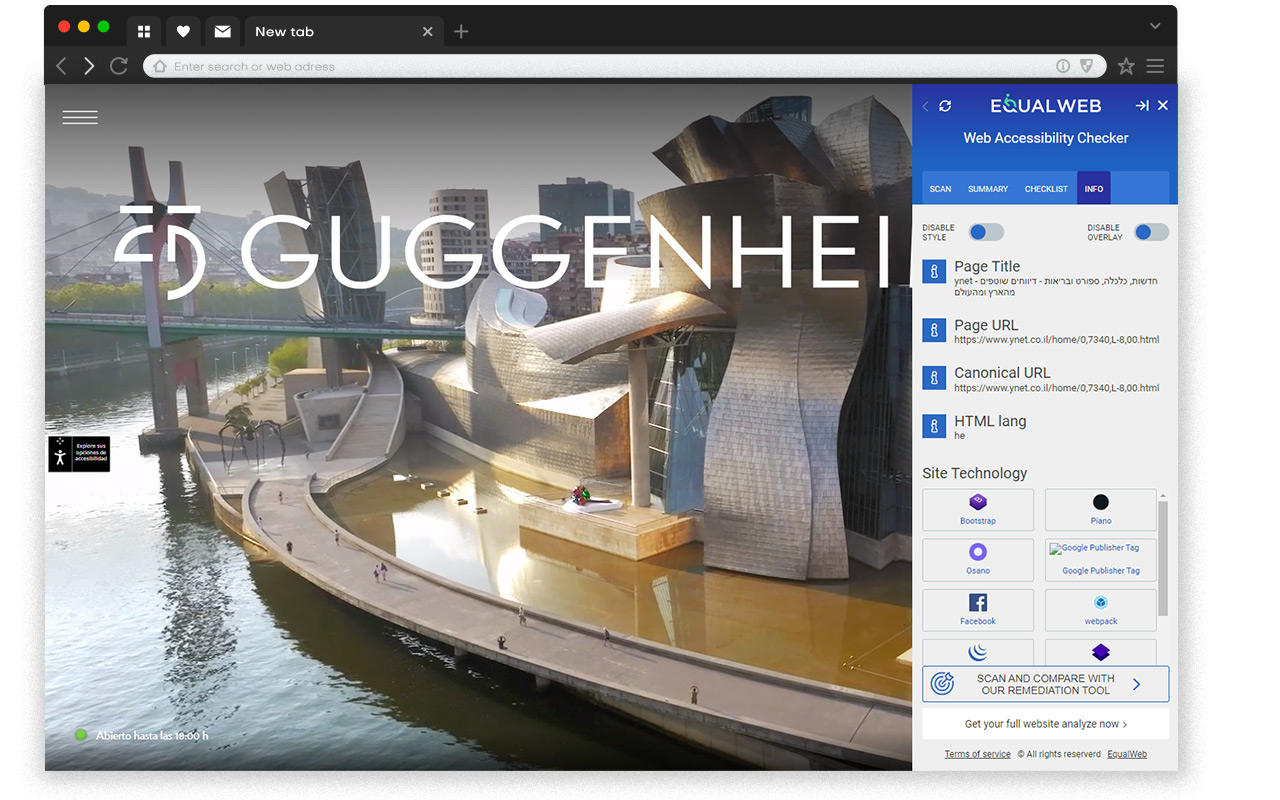The image size is (1280, 800).
Task: Open the Terms of service link
Action: pos(977,754)
